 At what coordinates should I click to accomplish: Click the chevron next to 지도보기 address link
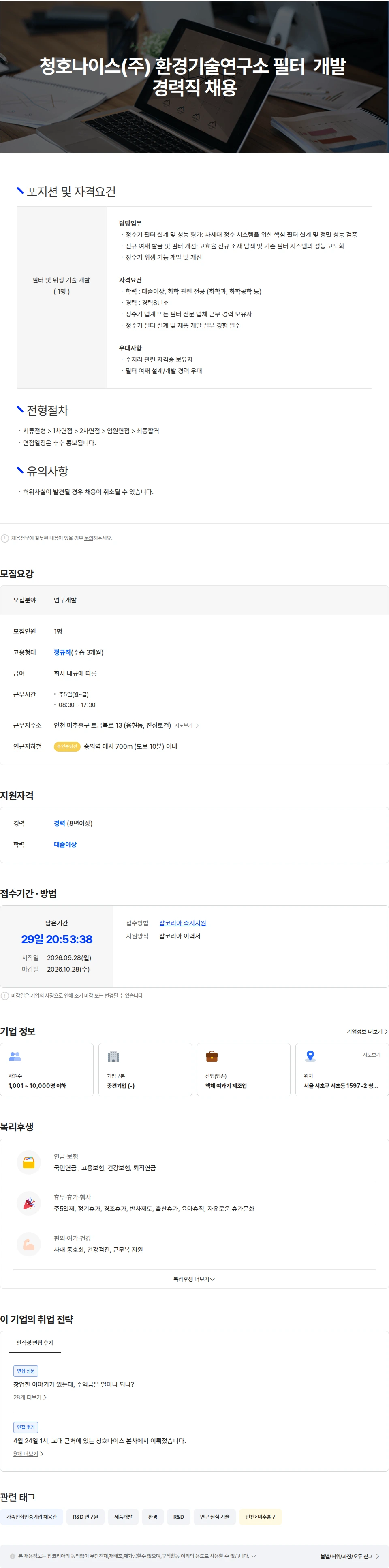197,726
